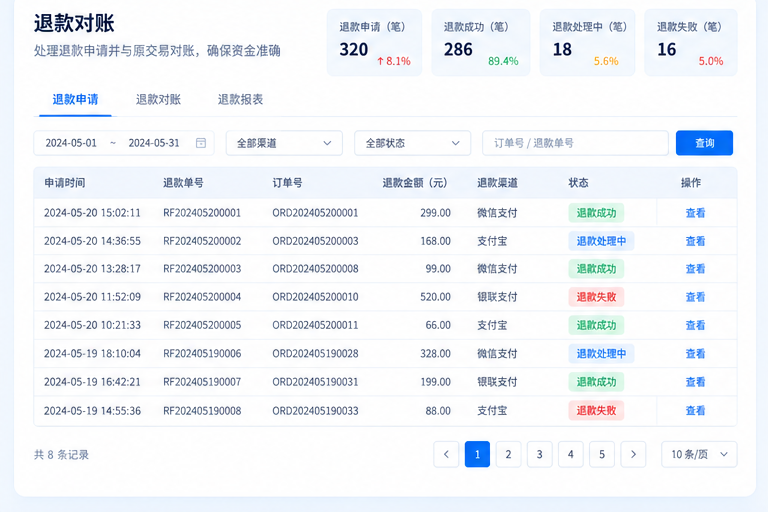Click refund amount 520.00
The height and width of the screenshot is (512, 768).
pos(435,297)
